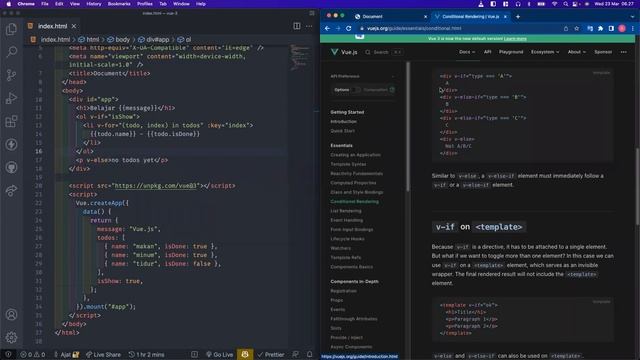Open the Chrome profile avatar
Image resolution: width=640 pixels, height=360 pixels.
point(622,29)
